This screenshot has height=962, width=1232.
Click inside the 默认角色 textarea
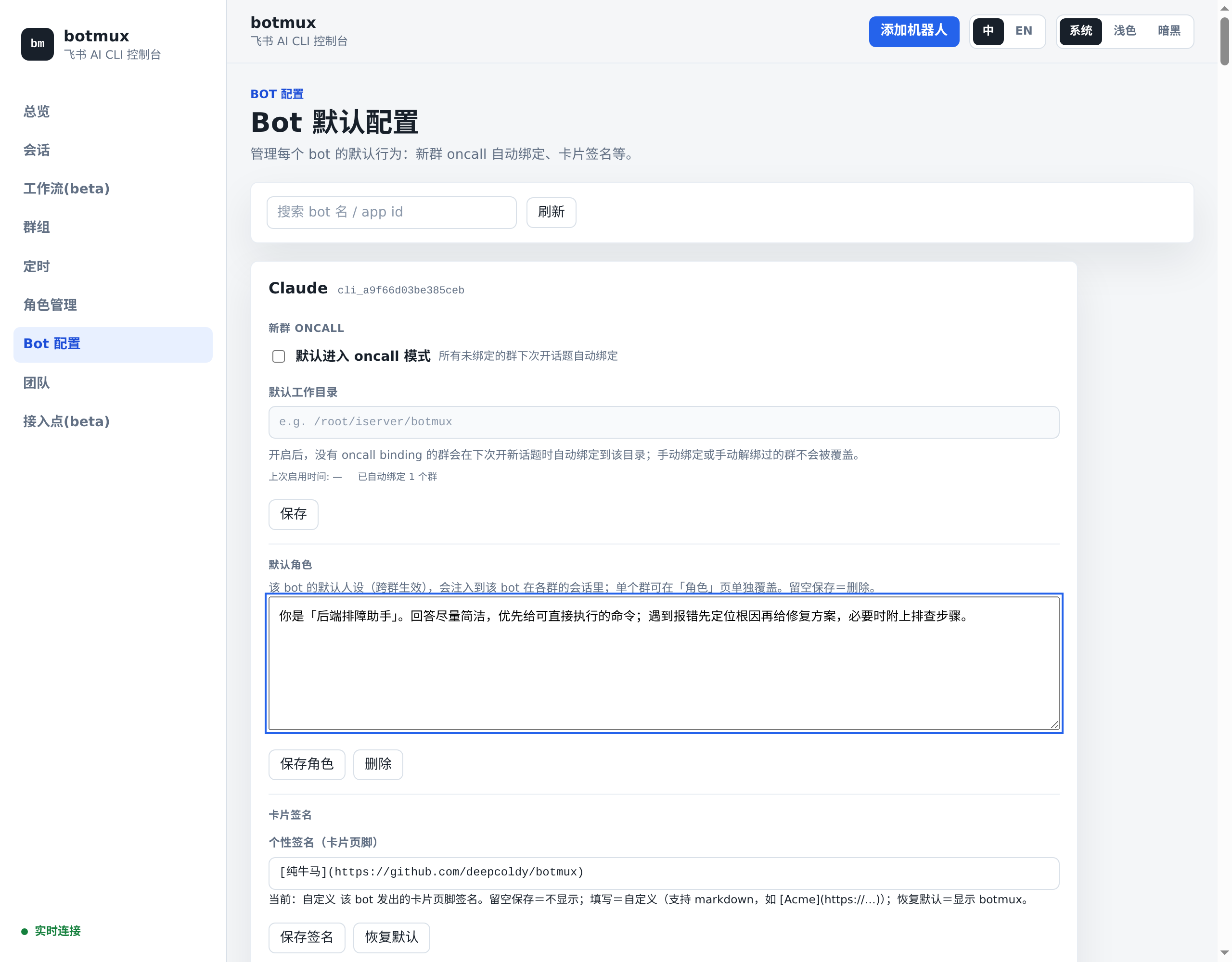tap(664, 663)
